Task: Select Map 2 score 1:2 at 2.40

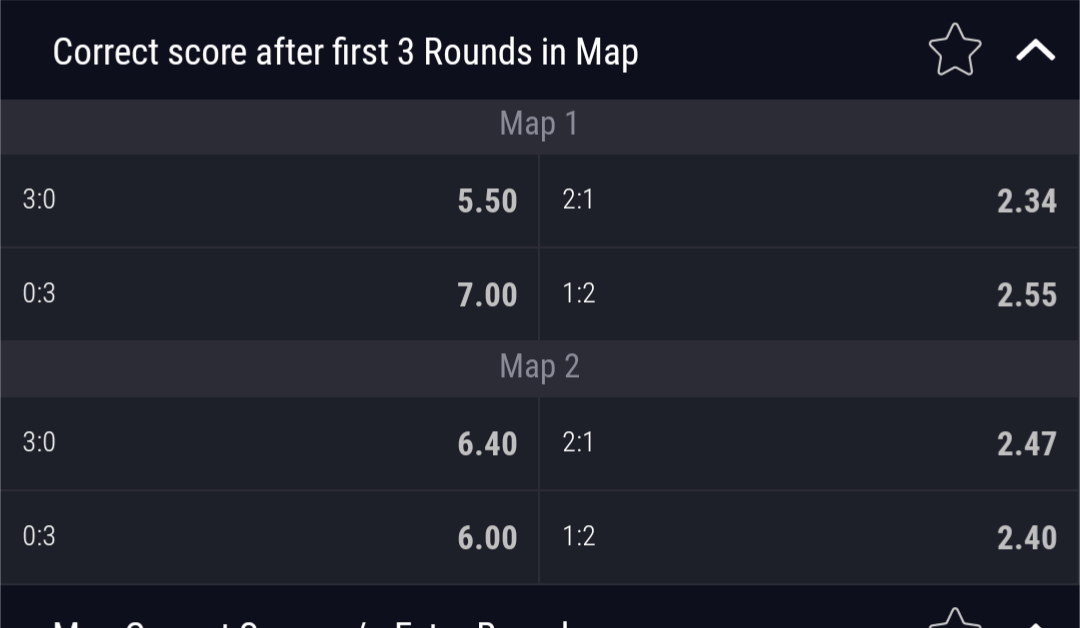Action: point(809,537)
